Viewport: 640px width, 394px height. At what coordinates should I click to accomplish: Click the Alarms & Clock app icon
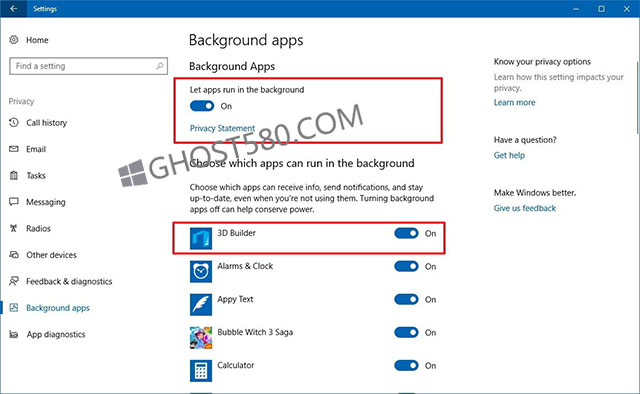[201, 272]
